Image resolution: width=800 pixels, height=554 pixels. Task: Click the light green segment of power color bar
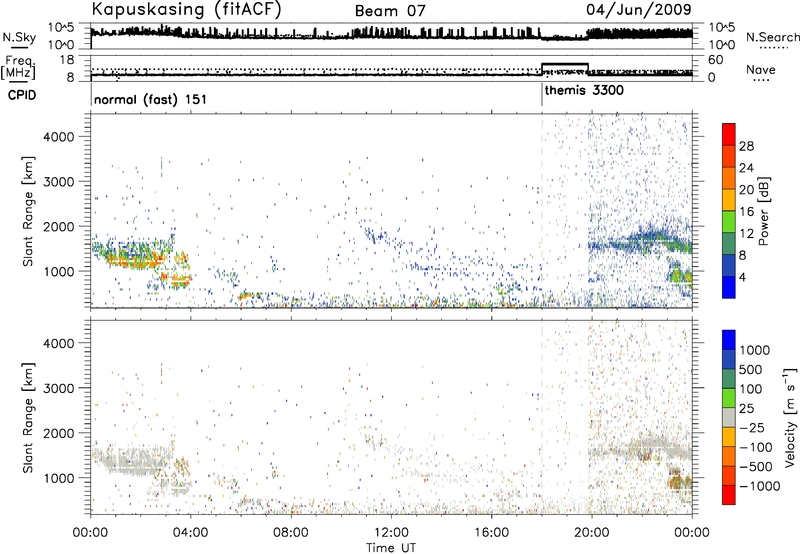tap(729, 222)
